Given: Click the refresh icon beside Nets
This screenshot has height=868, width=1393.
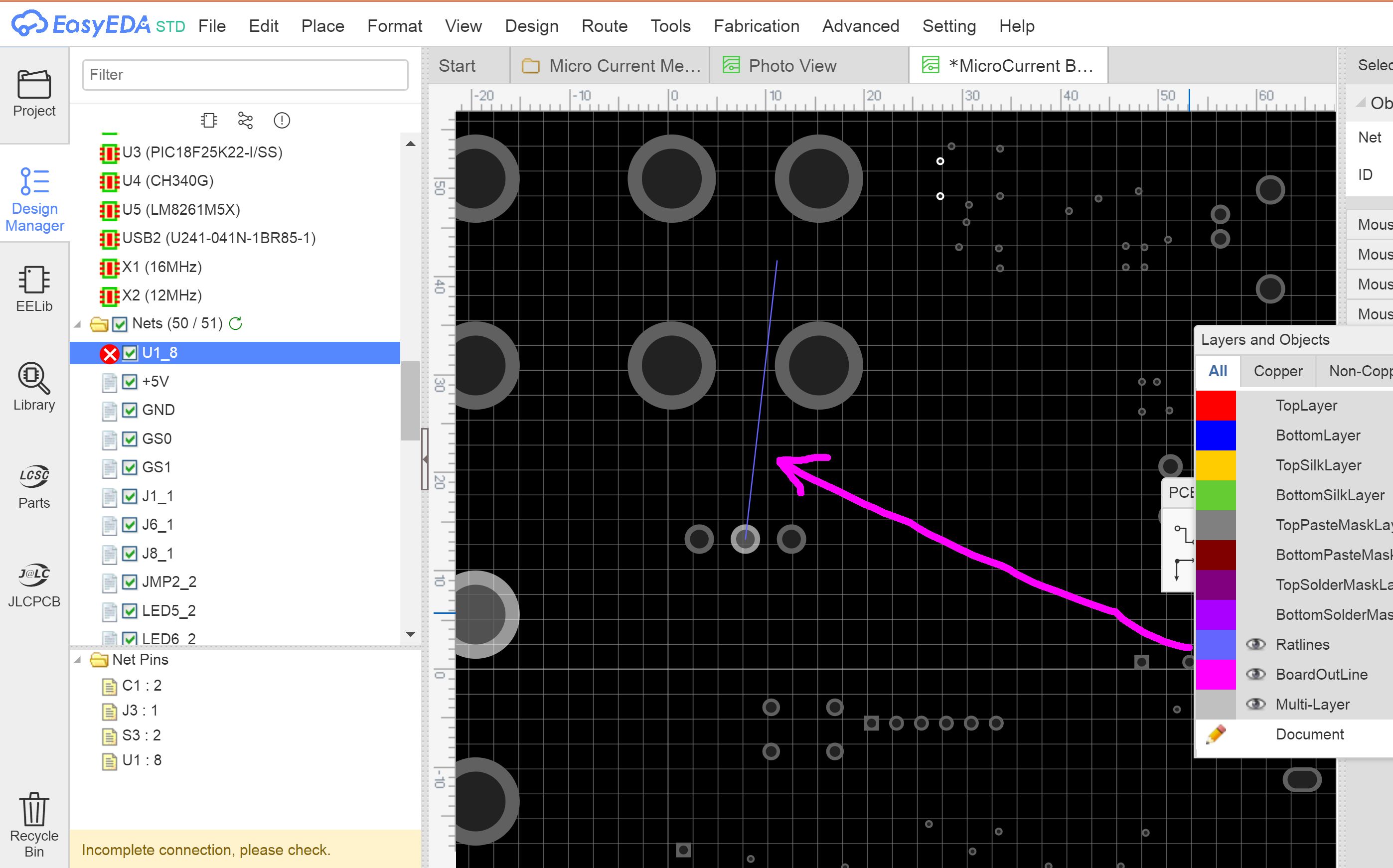Looking at the screenshot, I should (x=235, y=323).
